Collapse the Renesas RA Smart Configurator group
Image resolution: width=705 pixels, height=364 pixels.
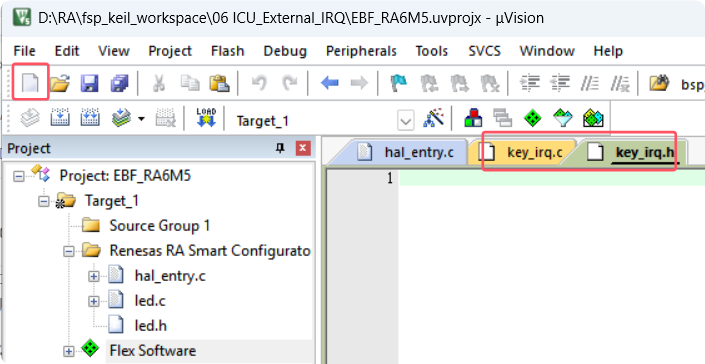pos(69,251)
